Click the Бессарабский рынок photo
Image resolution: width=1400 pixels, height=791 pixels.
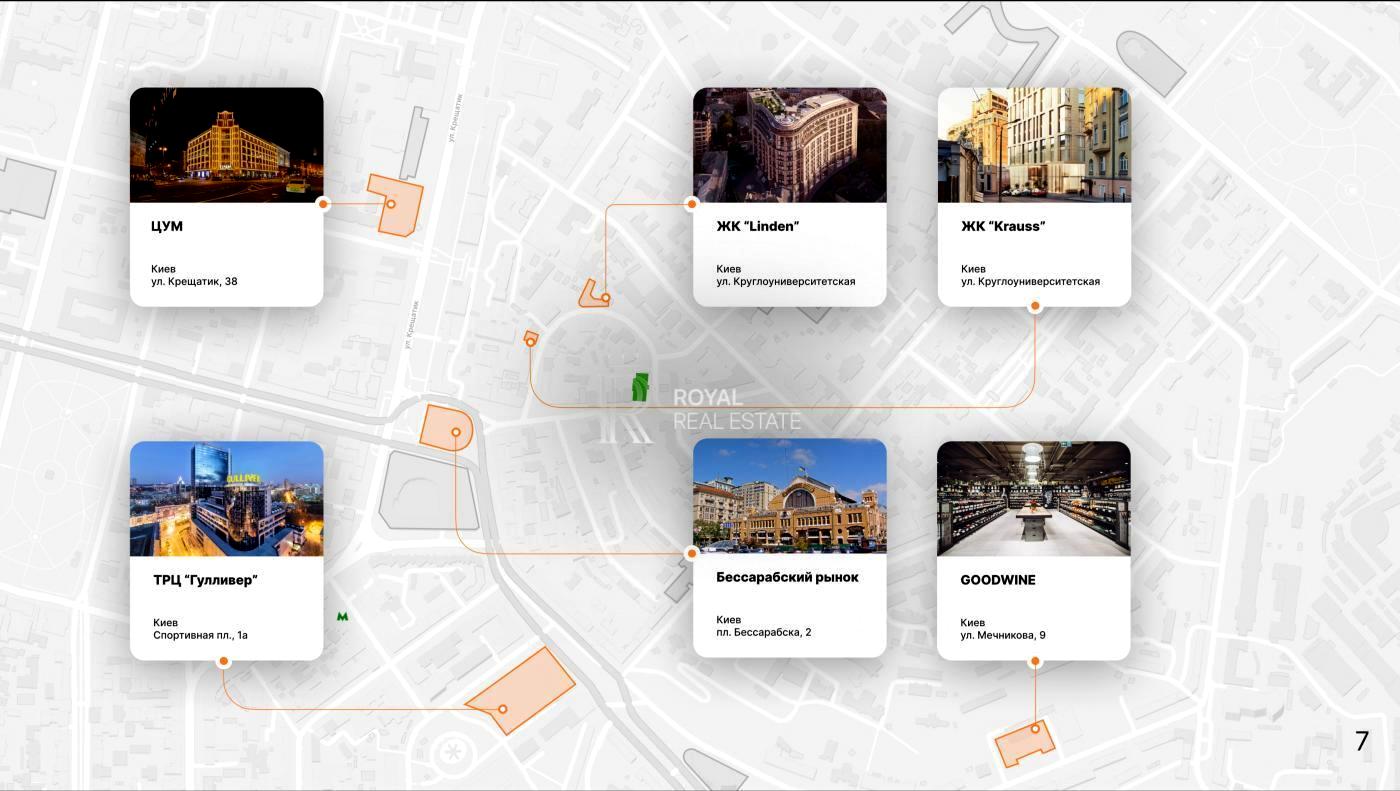point(789,496)
